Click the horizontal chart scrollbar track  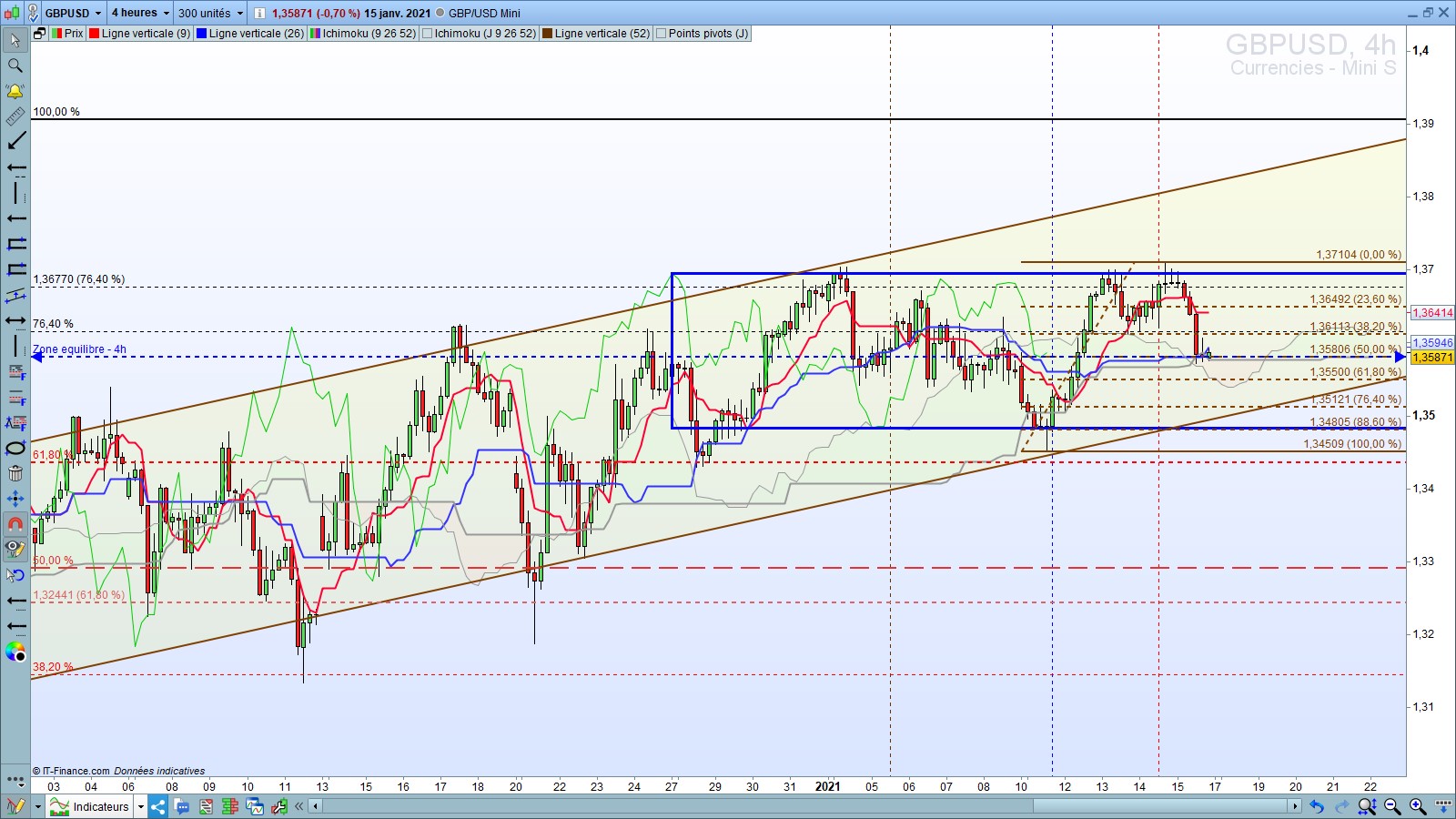[805, 806]
